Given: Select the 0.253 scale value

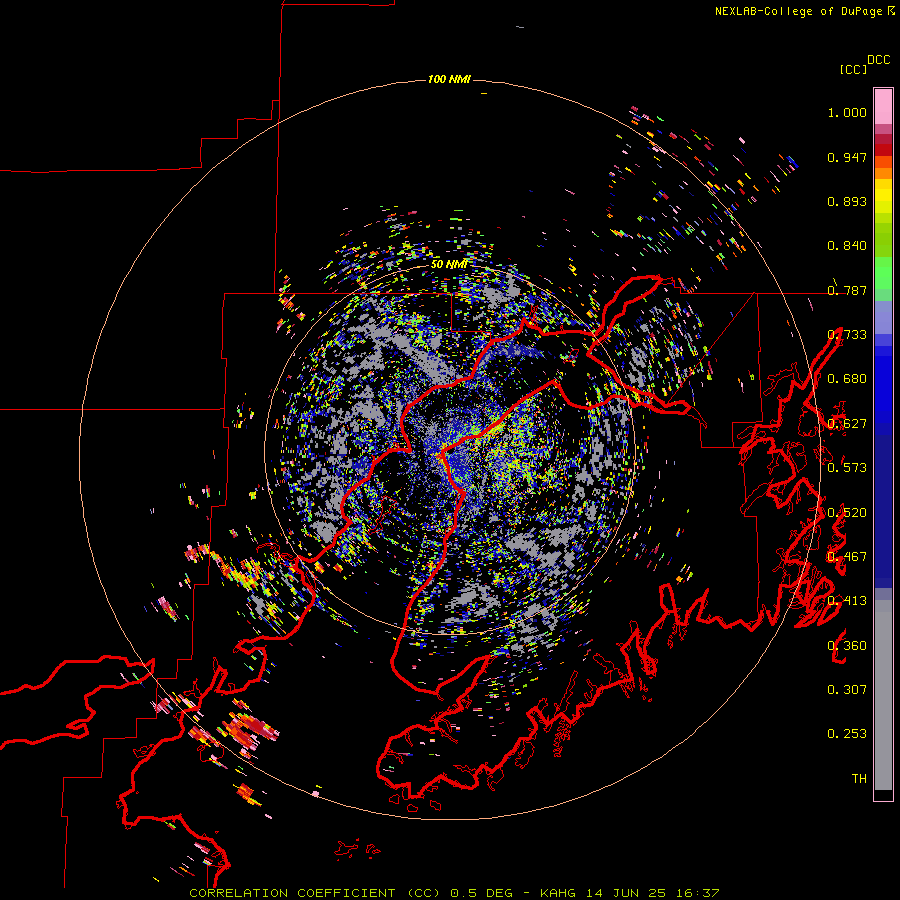Looking at the screenshot, I should coord(847,734).
